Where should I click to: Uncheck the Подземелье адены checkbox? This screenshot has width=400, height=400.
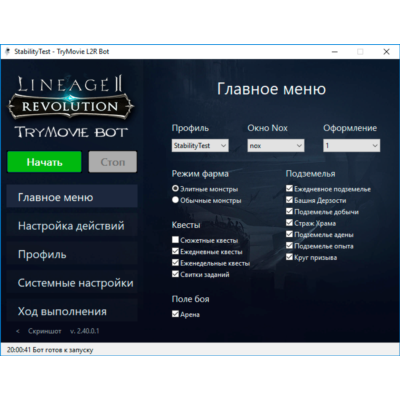pyautogui.click(x=289, y=234)
